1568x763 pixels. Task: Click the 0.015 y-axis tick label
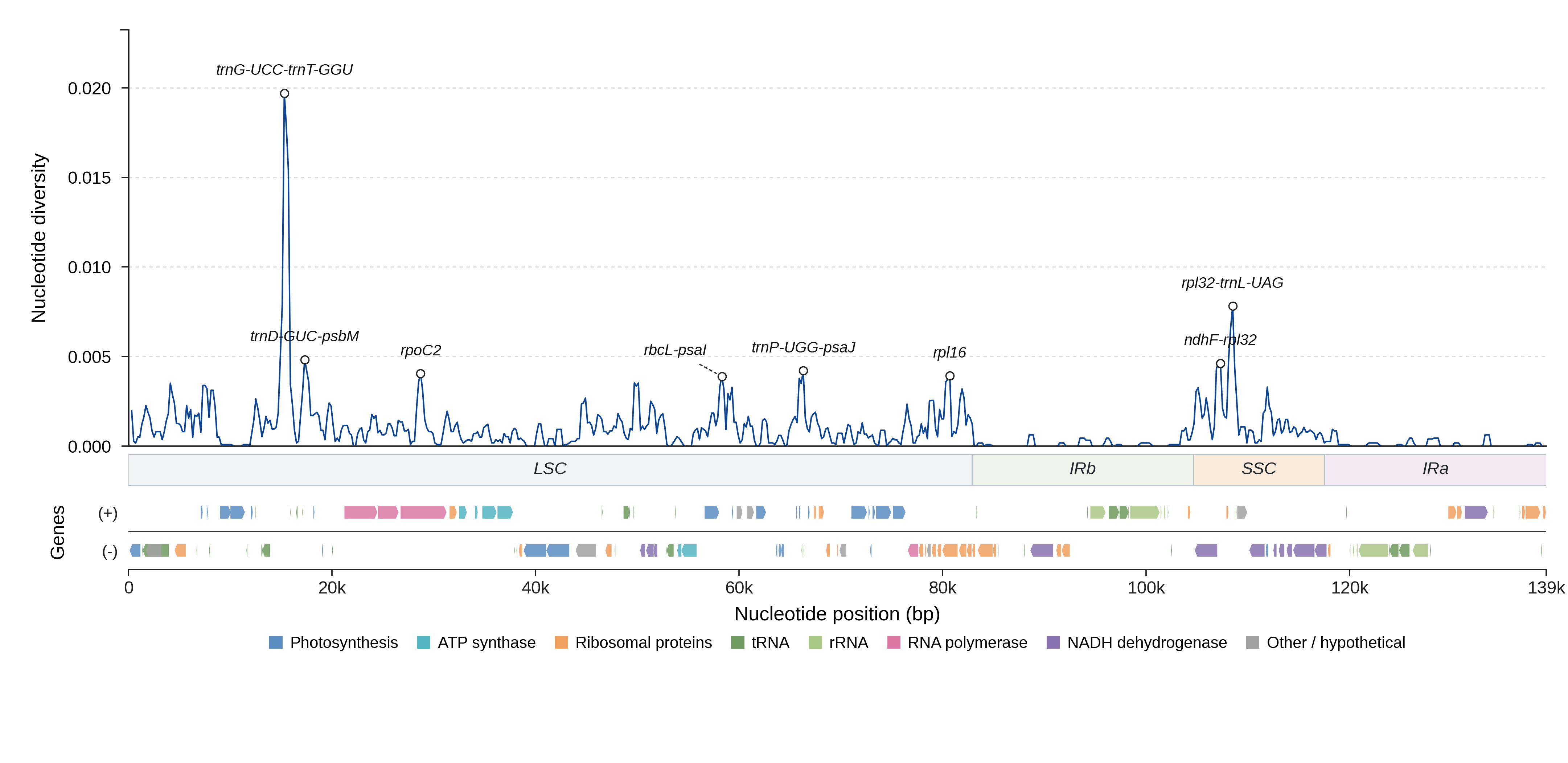click(x=90, y=178)
